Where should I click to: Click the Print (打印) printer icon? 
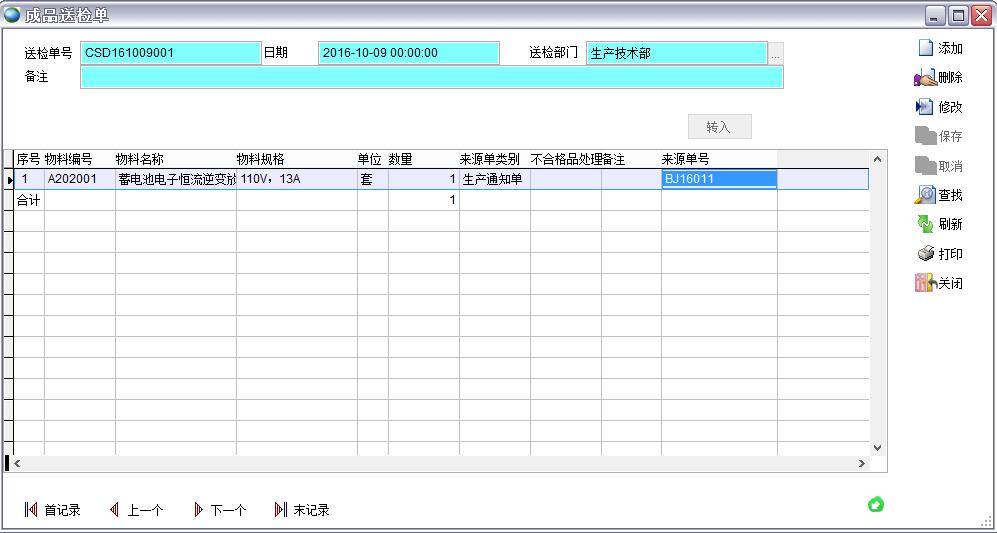click(925, 254)
